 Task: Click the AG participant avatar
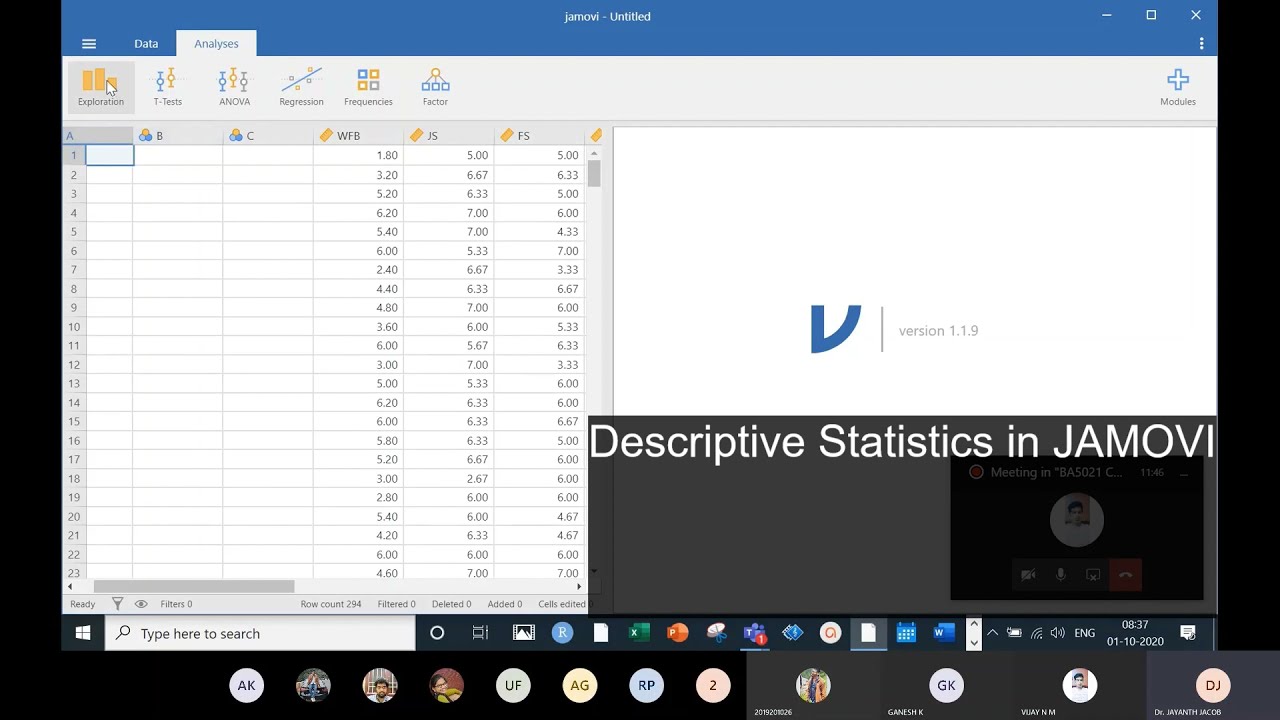click(580, 685)
